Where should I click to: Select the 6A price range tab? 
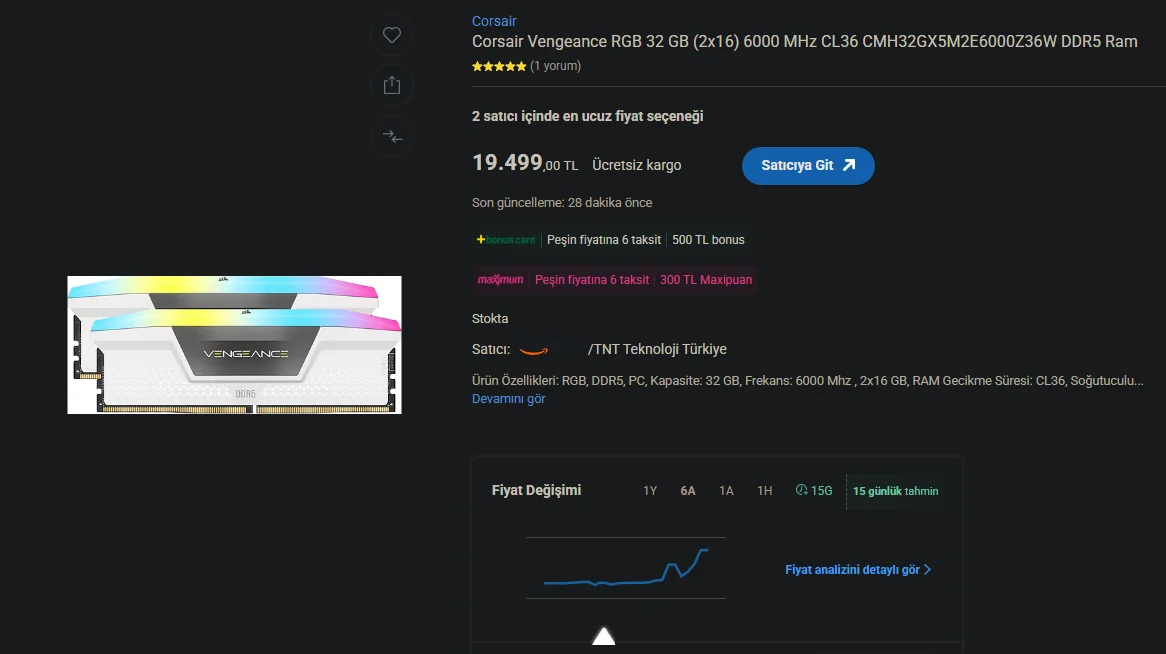(x=688, y=491)
